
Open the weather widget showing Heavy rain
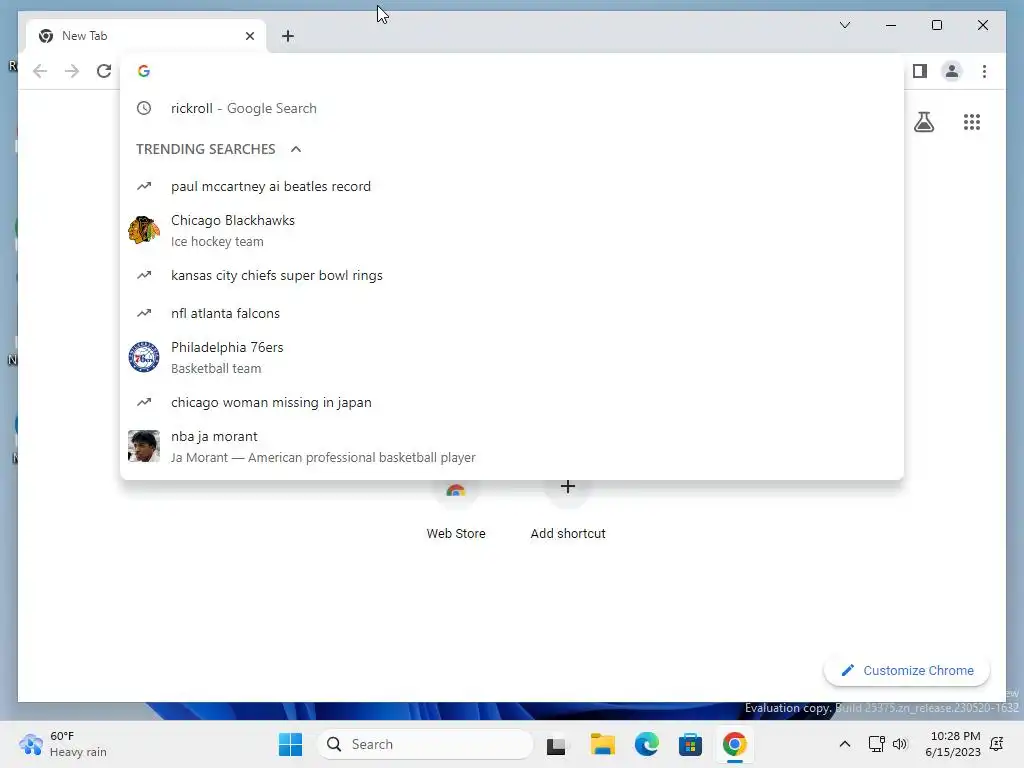pyautogui.click(x=63, y=744)
